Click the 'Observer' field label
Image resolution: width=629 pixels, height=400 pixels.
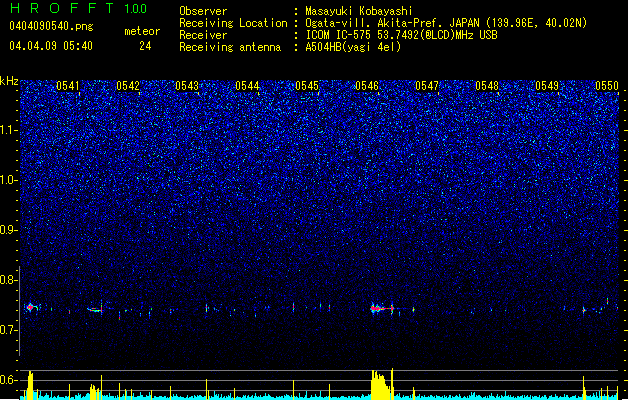pyautogui.click(x=203, y=11)
